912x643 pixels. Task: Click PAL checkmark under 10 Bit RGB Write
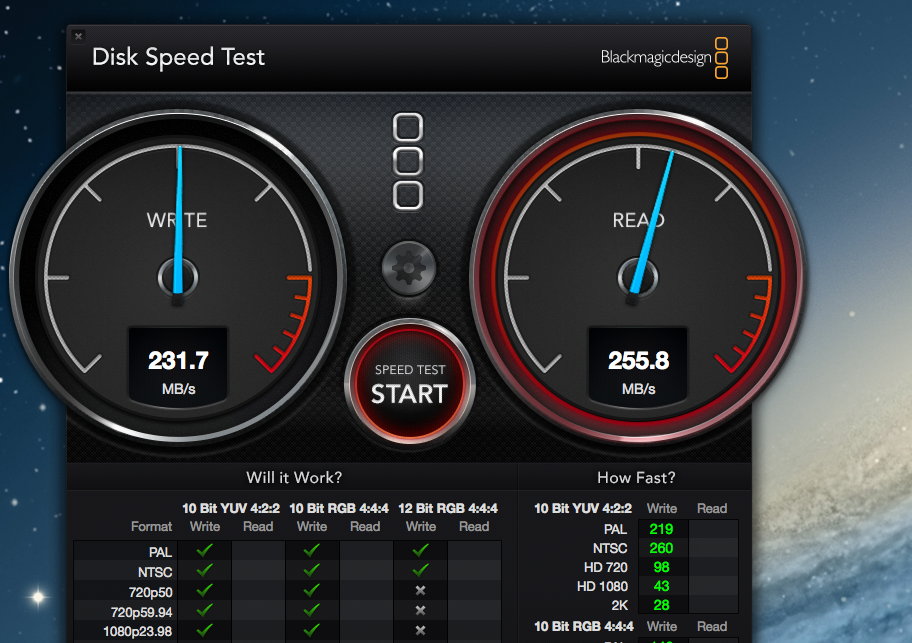[x=312, y=550]
